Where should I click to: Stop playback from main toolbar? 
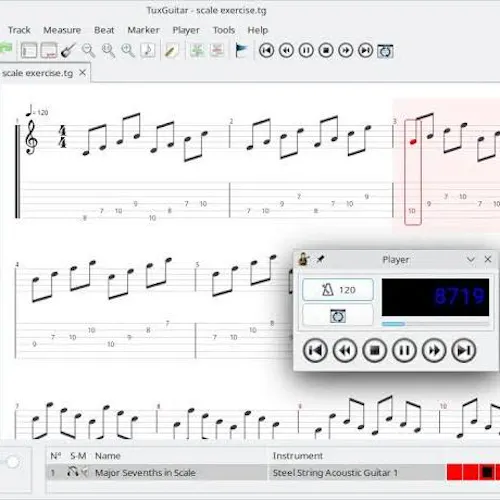tap(326, 51)
